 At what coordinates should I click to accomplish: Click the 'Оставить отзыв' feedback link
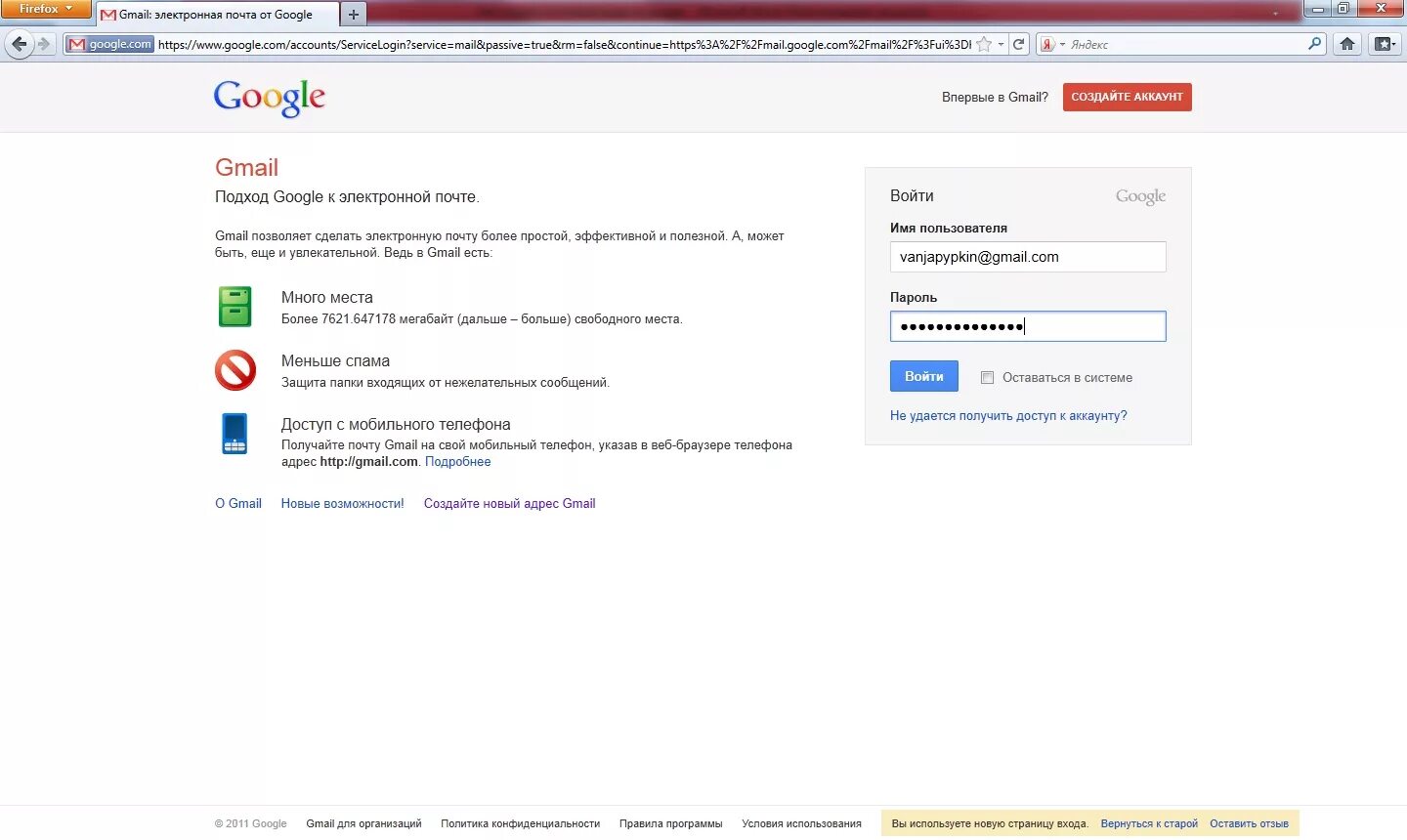[x=1250, y=823]
